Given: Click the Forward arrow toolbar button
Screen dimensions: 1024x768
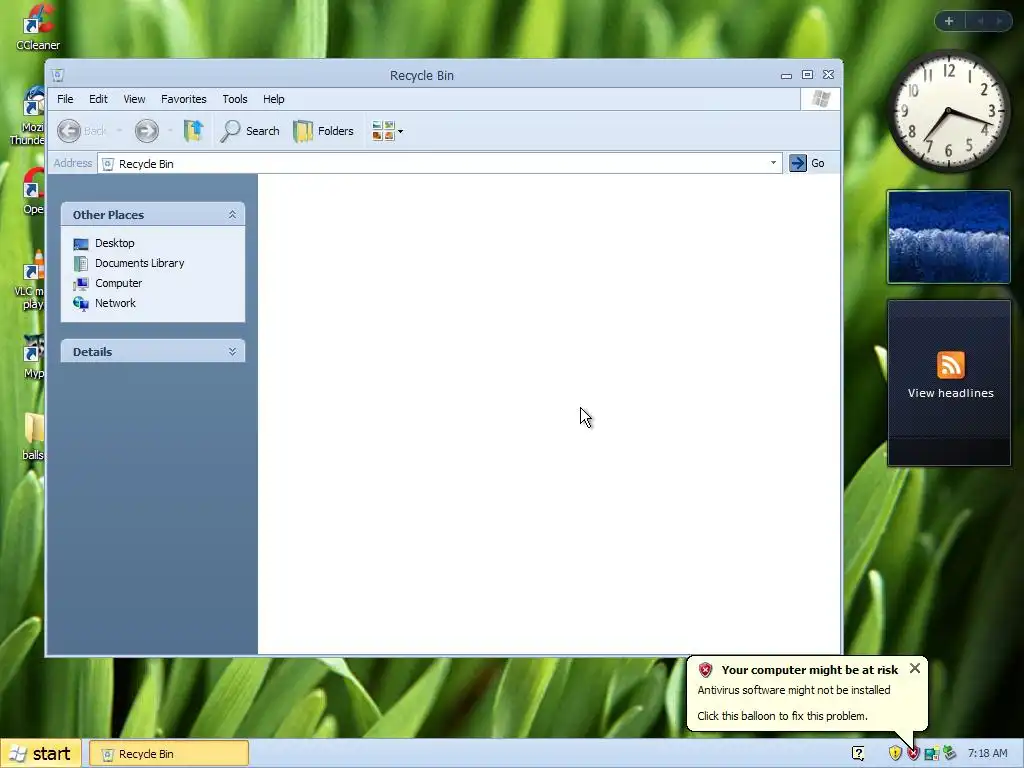Looking at the screenshot, I should pos(146,131).
